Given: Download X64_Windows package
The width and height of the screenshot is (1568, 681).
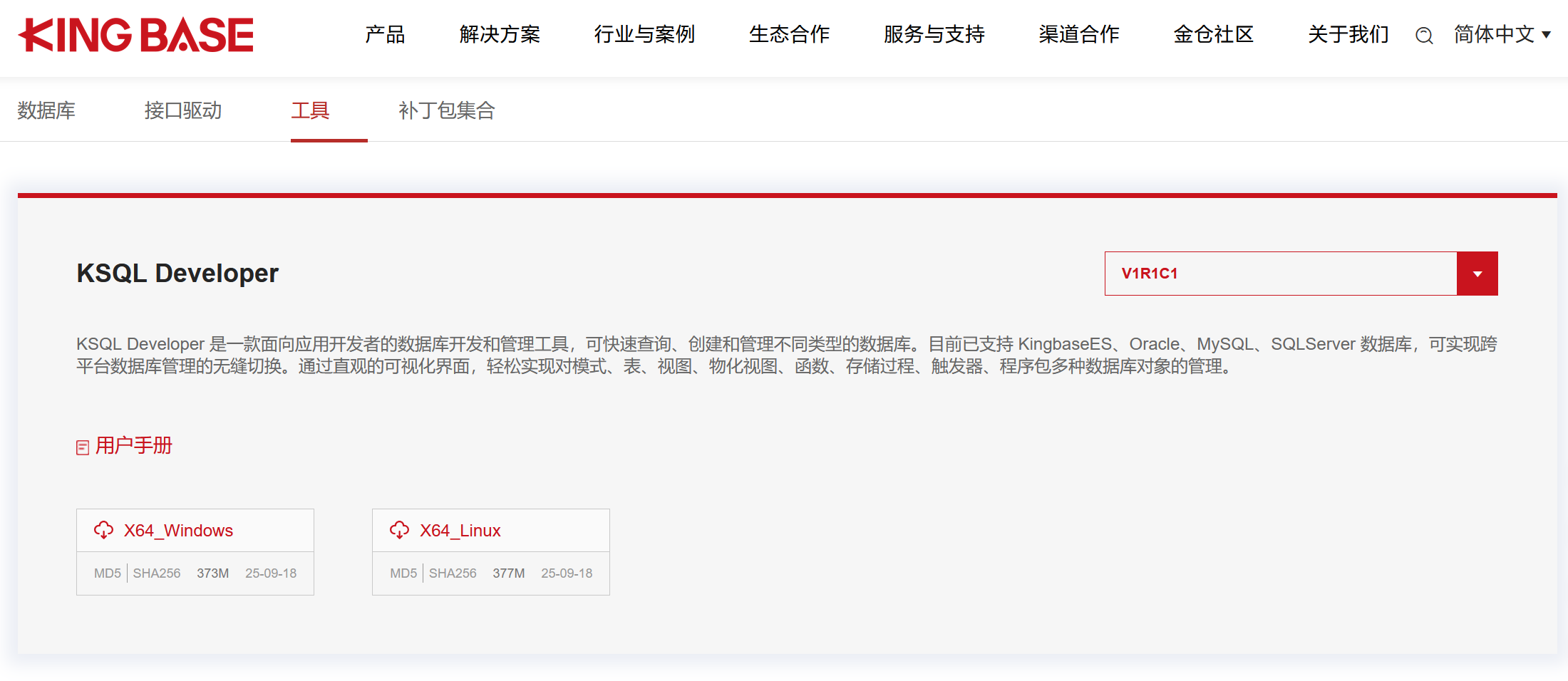Looking at the screenshot, I should [178, 530].
